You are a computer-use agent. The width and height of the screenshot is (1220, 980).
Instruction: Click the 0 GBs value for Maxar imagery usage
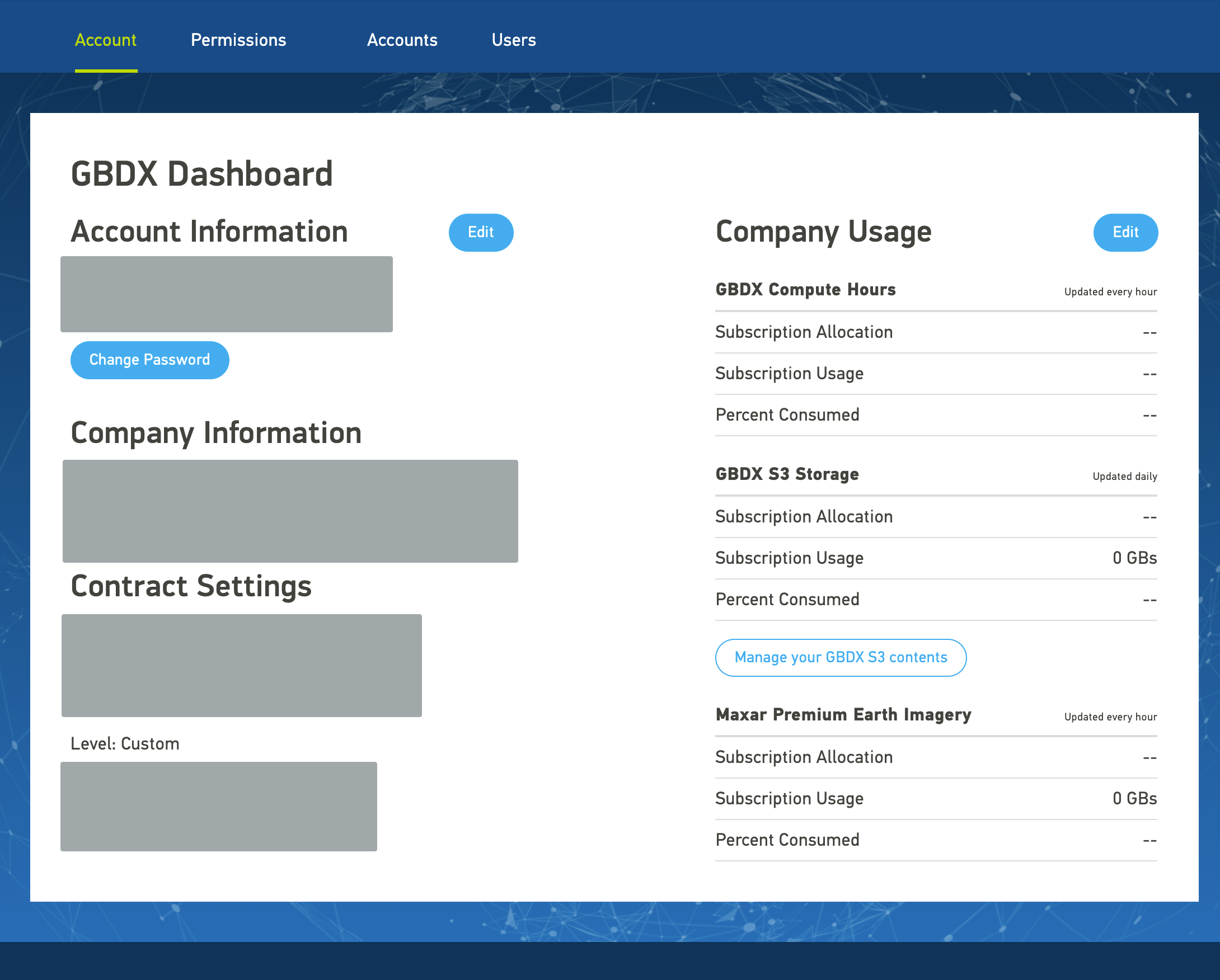coord(1134,798)
